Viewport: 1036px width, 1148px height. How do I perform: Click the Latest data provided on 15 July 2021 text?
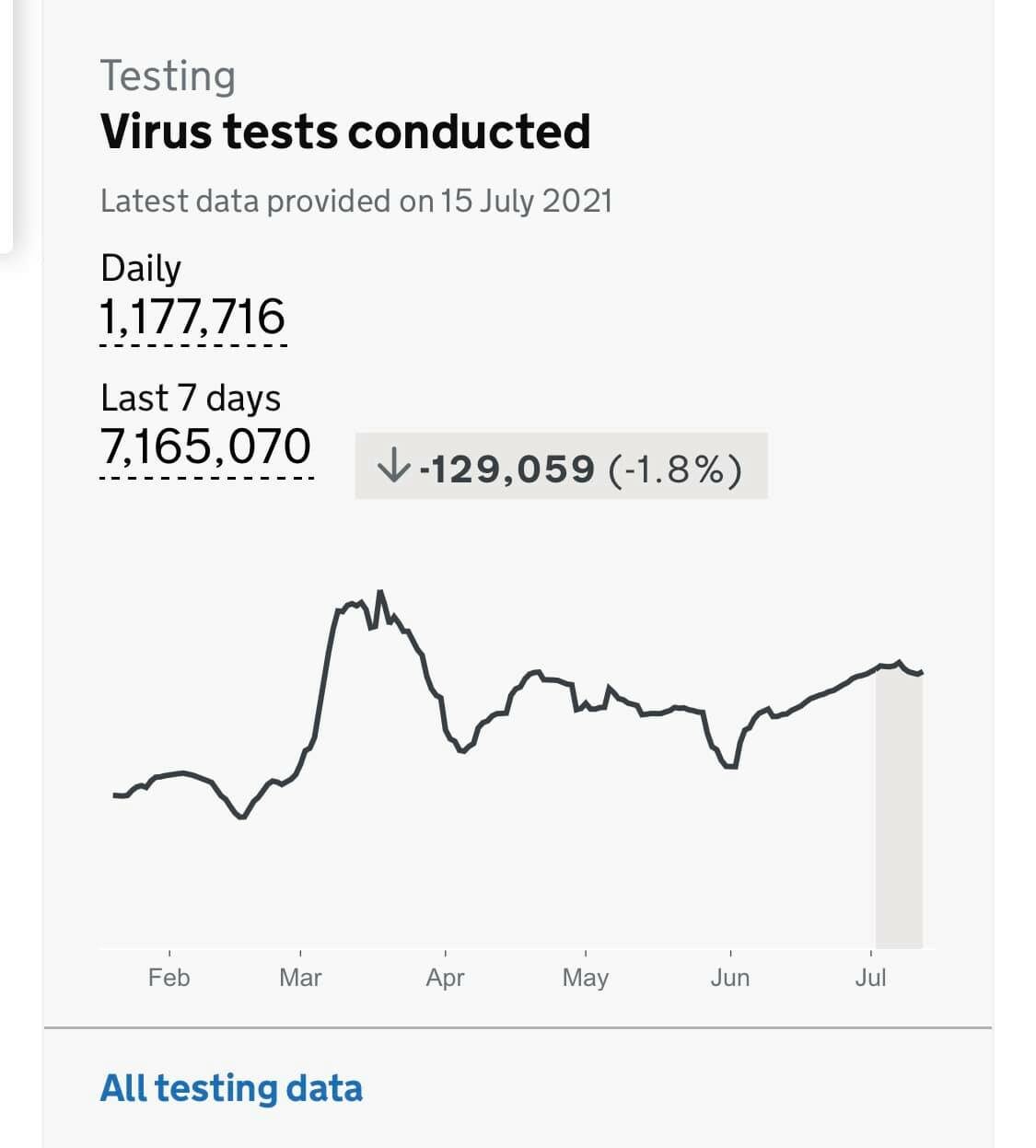pyautogui.click(x=356, y=201)
